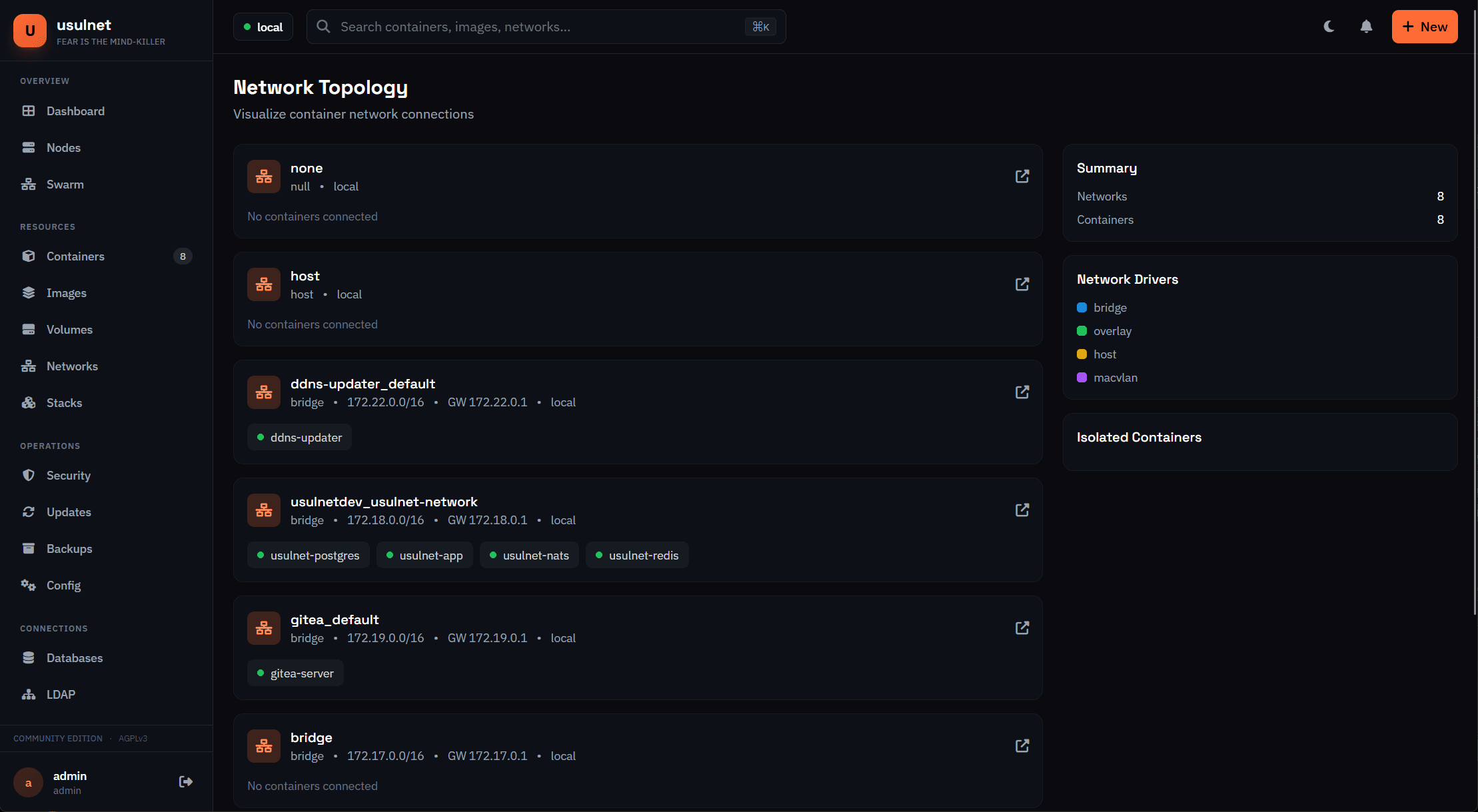The height and width of the screenshot is (812, 1478).
Task: Open the Swarm section
Action: click(x=65, y=184)
